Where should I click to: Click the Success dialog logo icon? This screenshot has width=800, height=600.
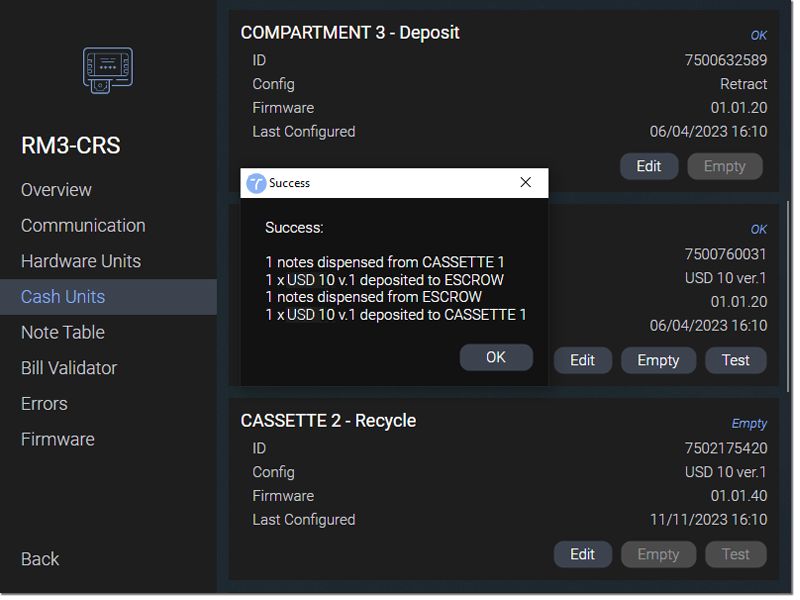pos(256,184)
